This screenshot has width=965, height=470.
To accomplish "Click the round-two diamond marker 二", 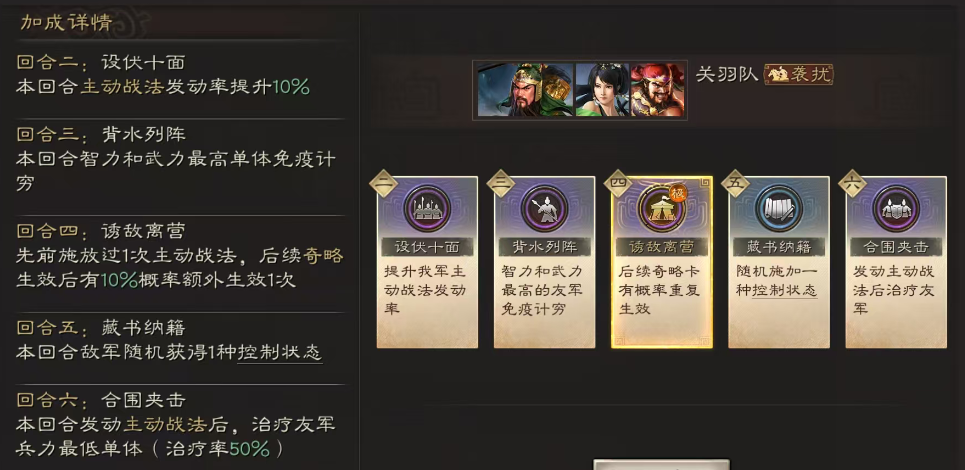I will 383,183.
